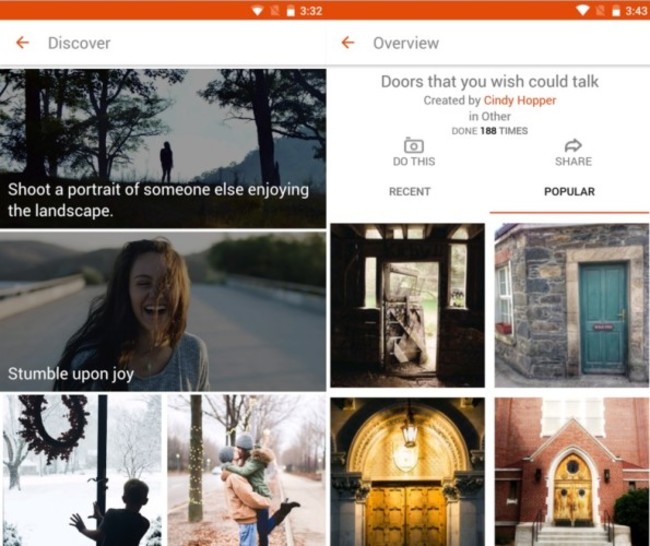This screenshot has width=650, height=546.
Task: Tap the no-SIM icon beside 3:32
Action: 274,10
